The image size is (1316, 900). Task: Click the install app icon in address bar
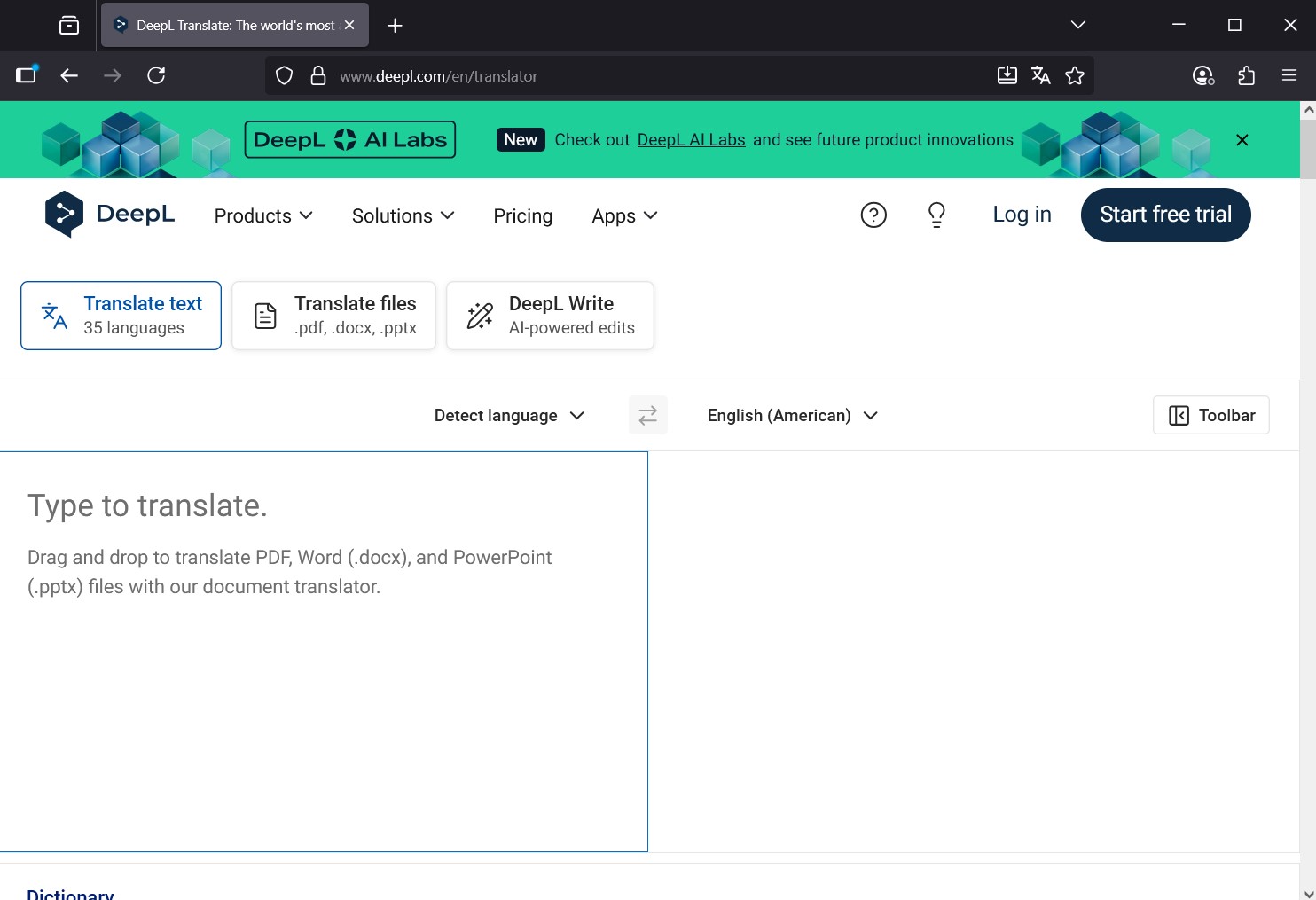[1007, 76]
